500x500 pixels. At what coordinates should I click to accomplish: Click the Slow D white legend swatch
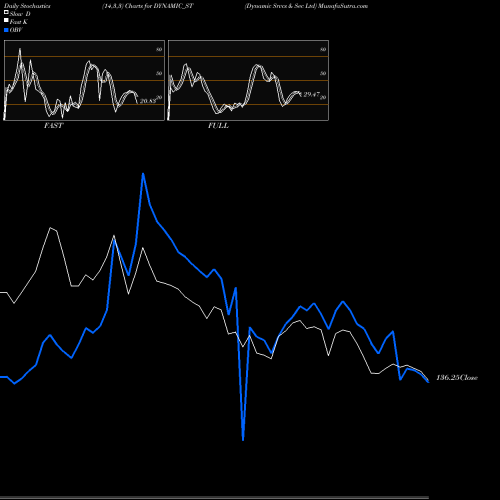click(6, 13)
